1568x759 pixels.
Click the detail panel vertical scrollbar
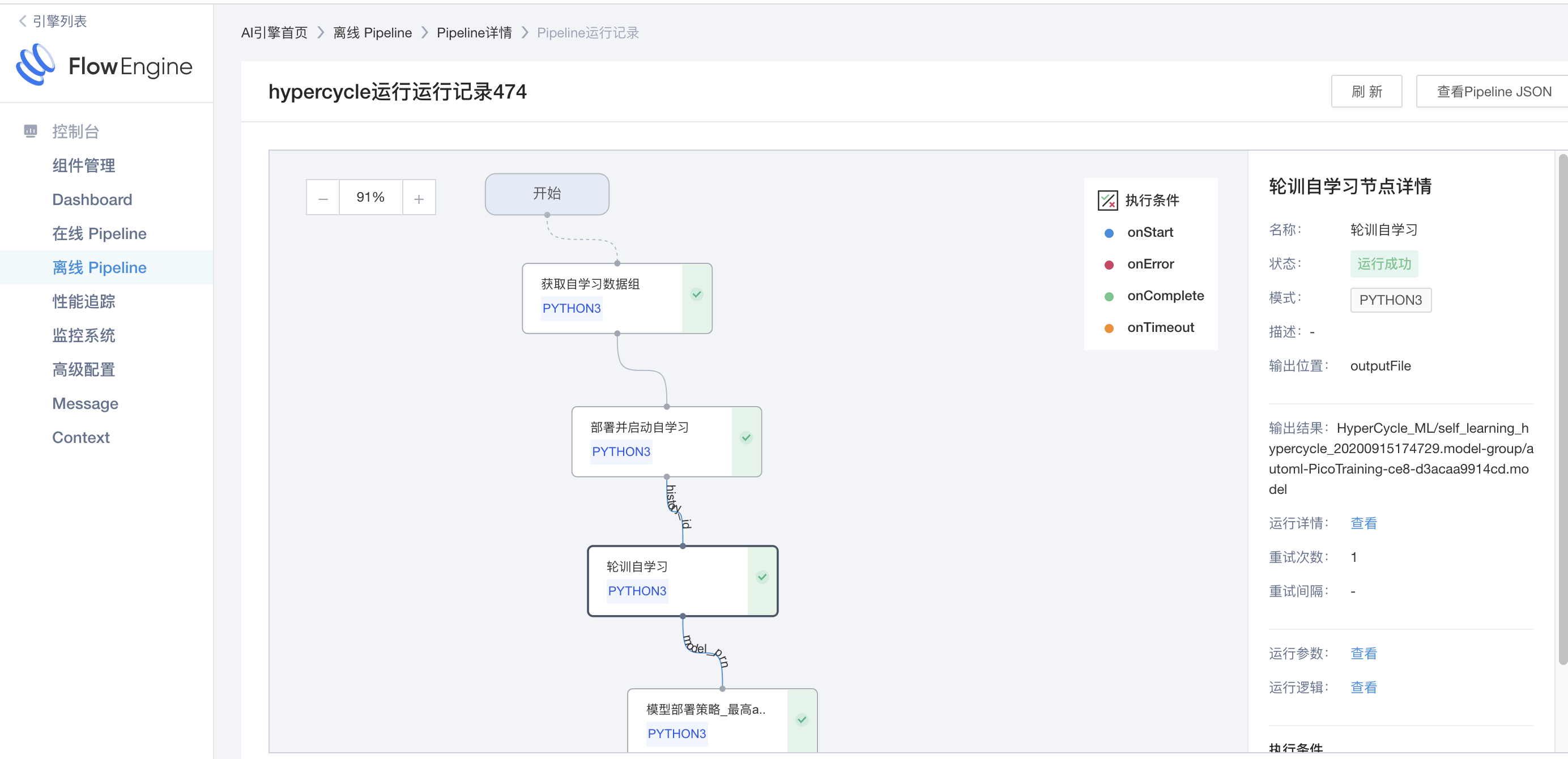click(x=1563, y=409)
